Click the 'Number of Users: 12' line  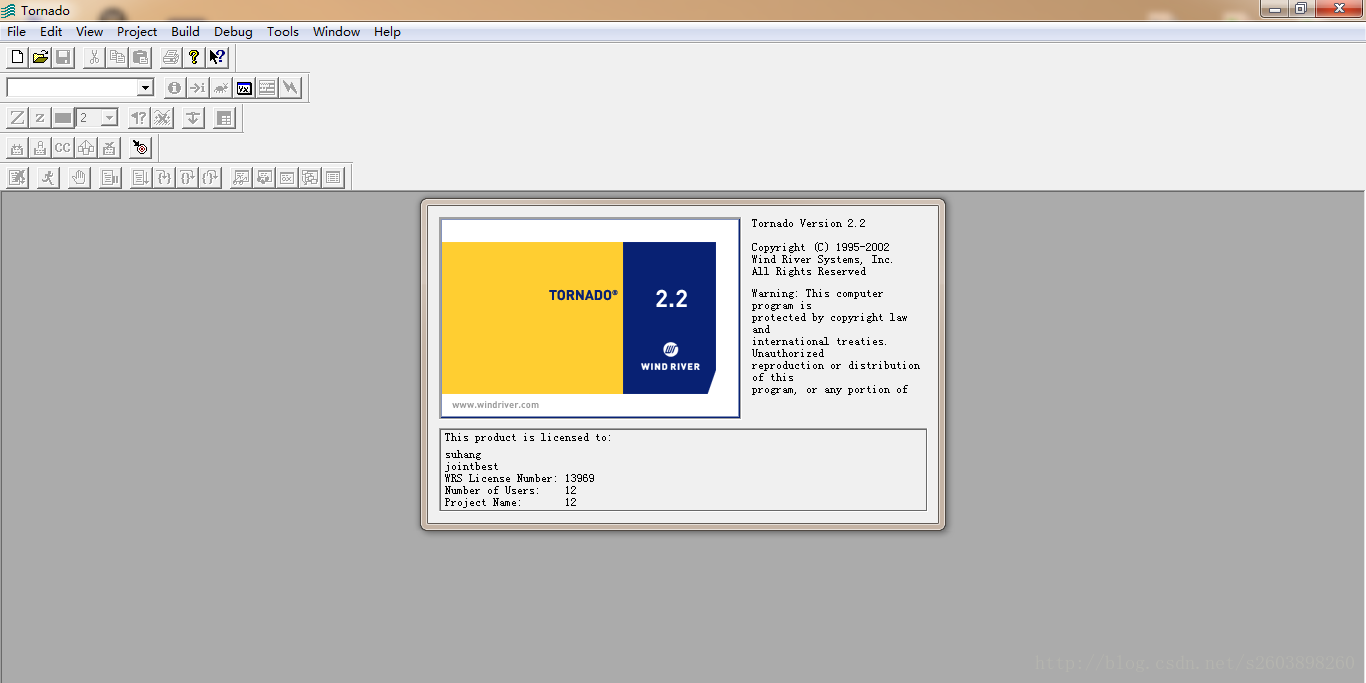tap(510, 491)
